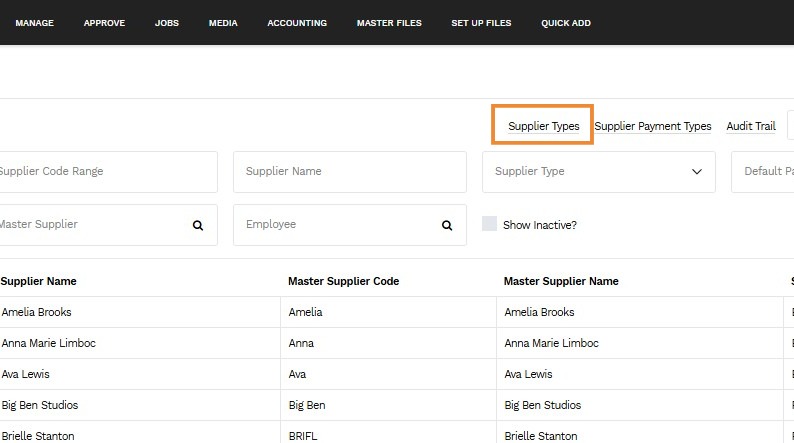The image size is (794, 443).
Task: Select Brielle Stanton in Supplier Name column
Action: tap(38, 436)
